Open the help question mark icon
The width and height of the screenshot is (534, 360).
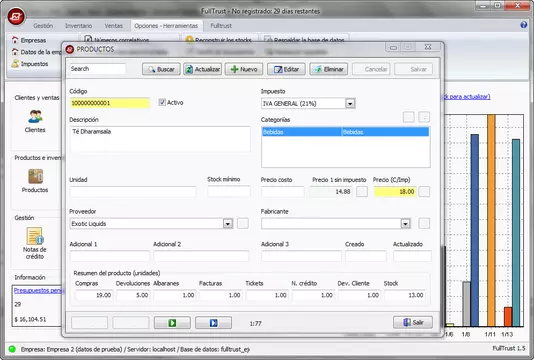point(524,25)
